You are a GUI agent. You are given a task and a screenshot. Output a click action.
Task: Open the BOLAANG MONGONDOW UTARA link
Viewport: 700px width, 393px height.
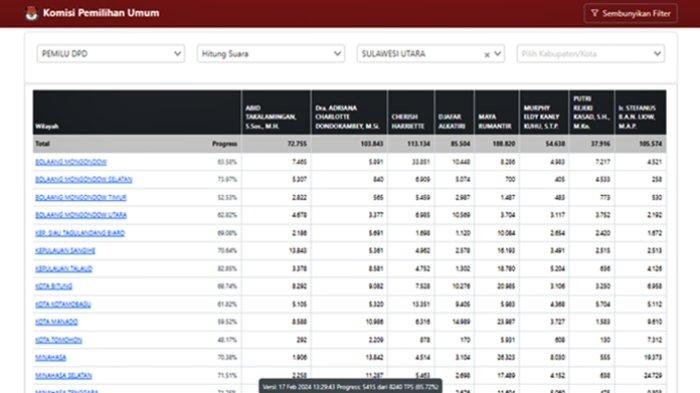click(81, 215)
